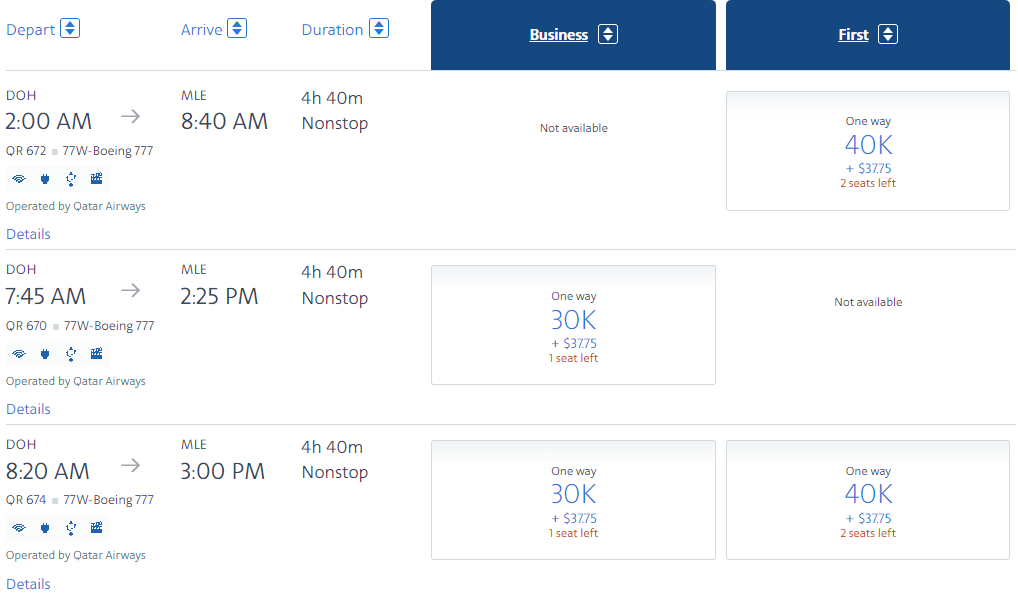Click the Wi-Fi icon for flight QR 672
The width and height of the screenshot is (1018, 596).
(x=18, y=179)
